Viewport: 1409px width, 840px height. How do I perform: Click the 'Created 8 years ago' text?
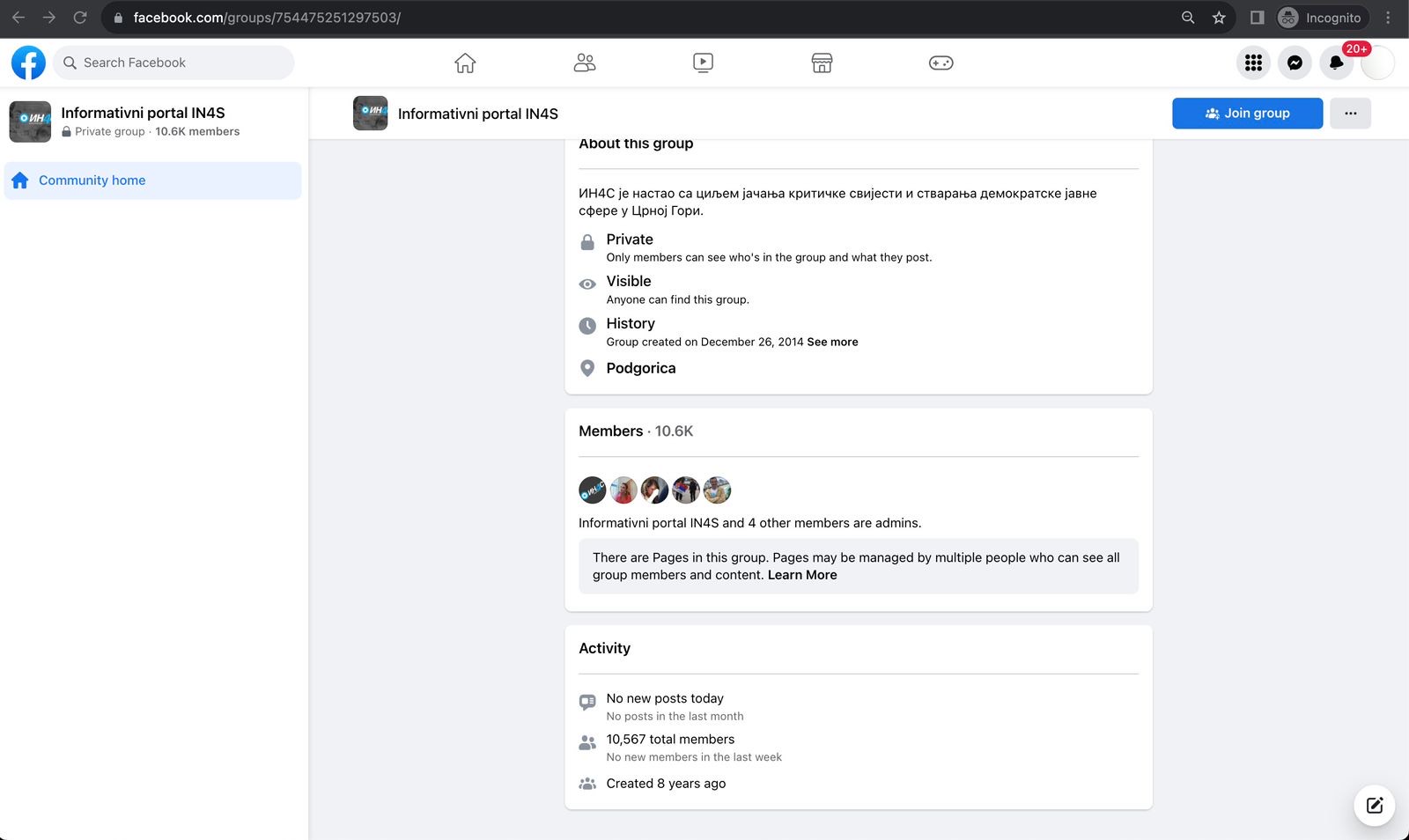click(x=666, y=784)
